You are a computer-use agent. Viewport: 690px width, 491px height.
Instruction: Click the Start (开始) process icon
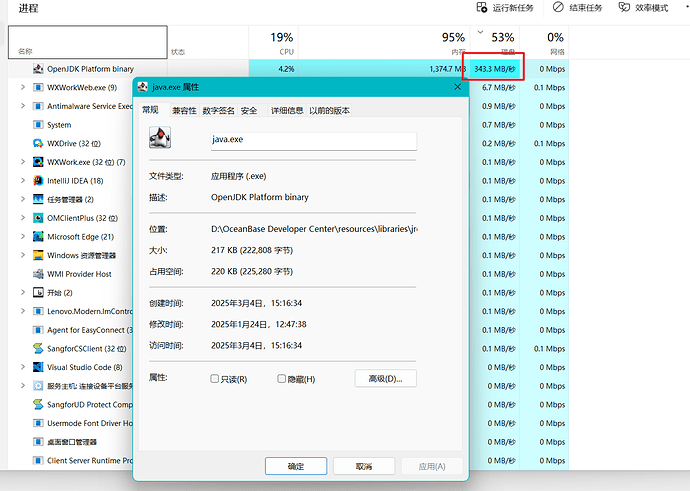[38, 292]
